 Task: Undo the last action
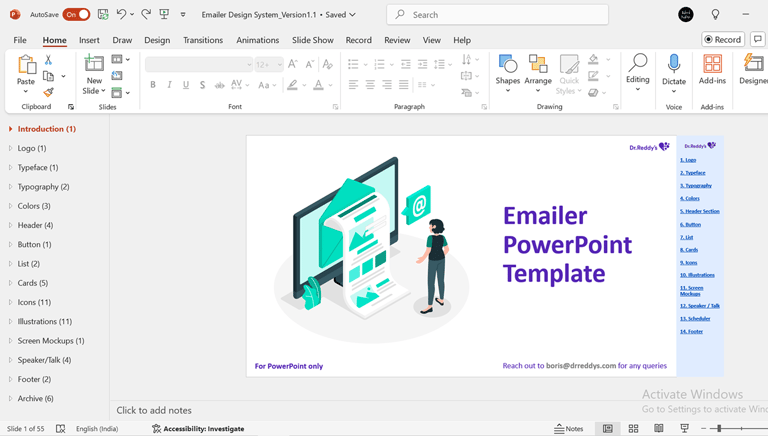[x=121, y=14]
